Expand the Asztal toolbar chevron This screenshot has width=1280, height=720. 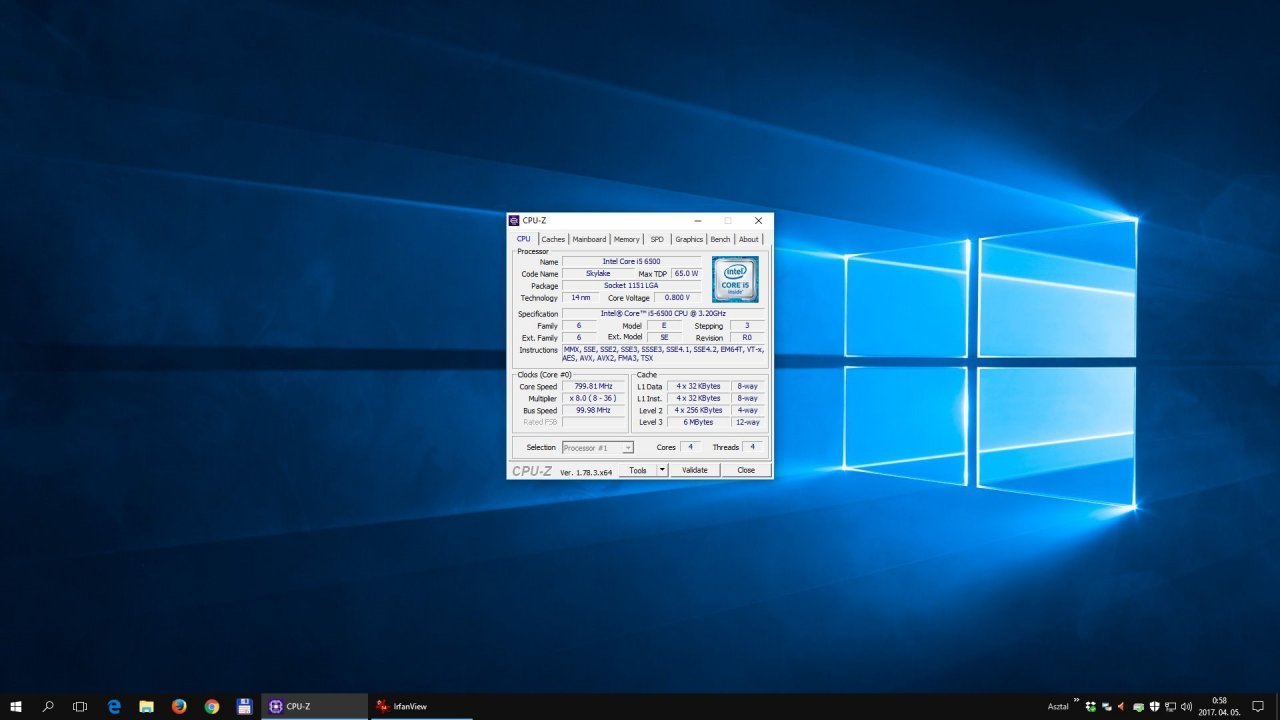(1077, 701)
